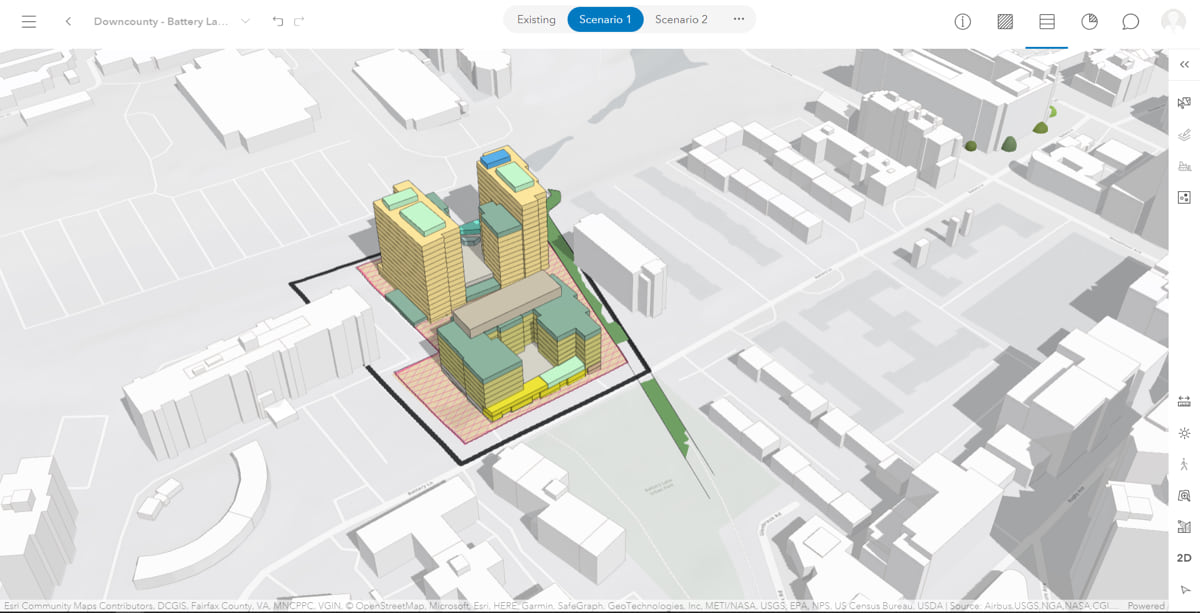1200x613 pixels.
Task: Switch to Scenario 2 tab
Action: (x=681, y=20)
